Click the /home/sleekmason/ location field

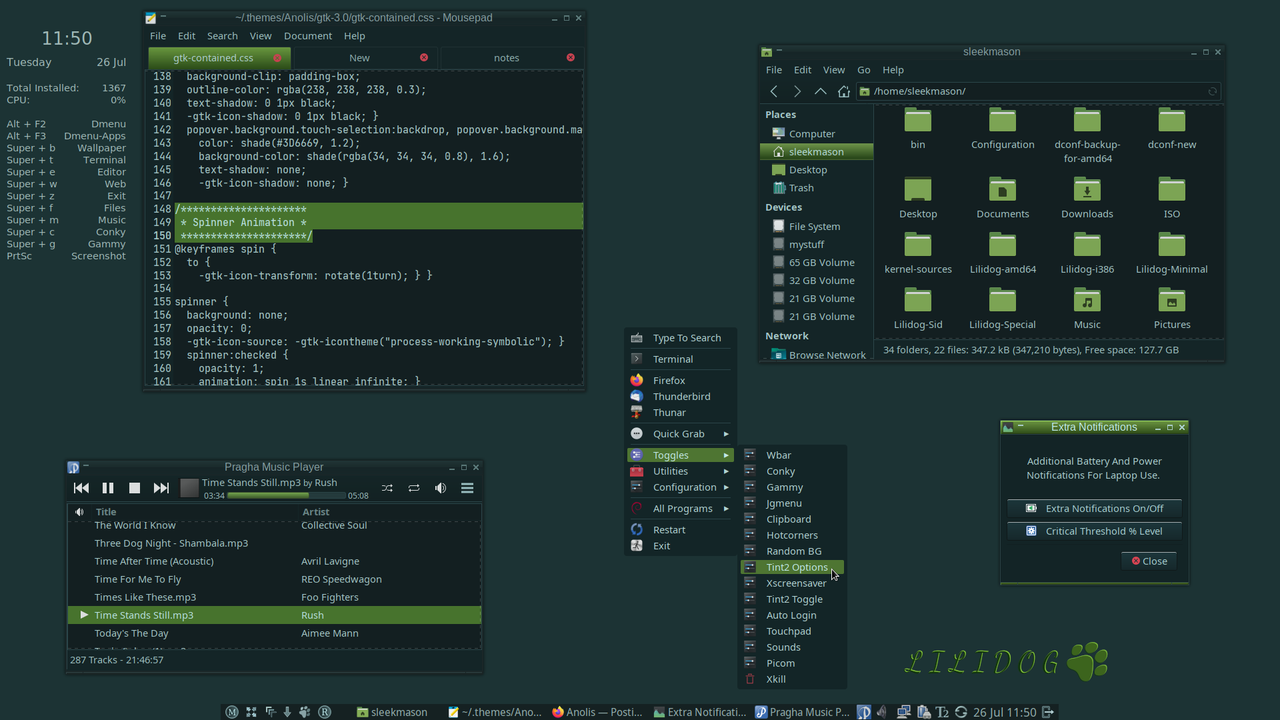pyautogui.click(x=1038, y=91)
